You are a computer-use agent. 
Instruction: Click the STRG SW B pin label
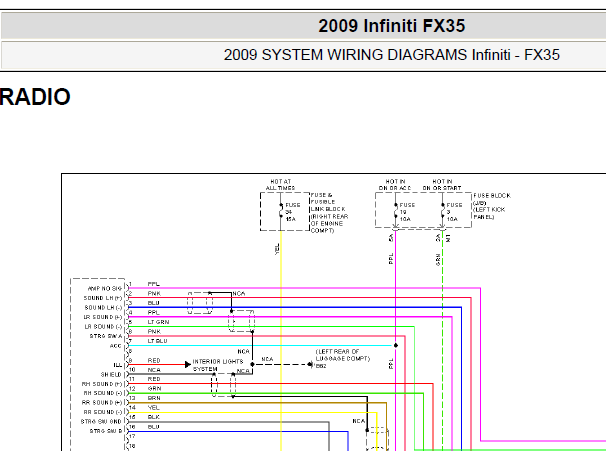pos(106,431)
